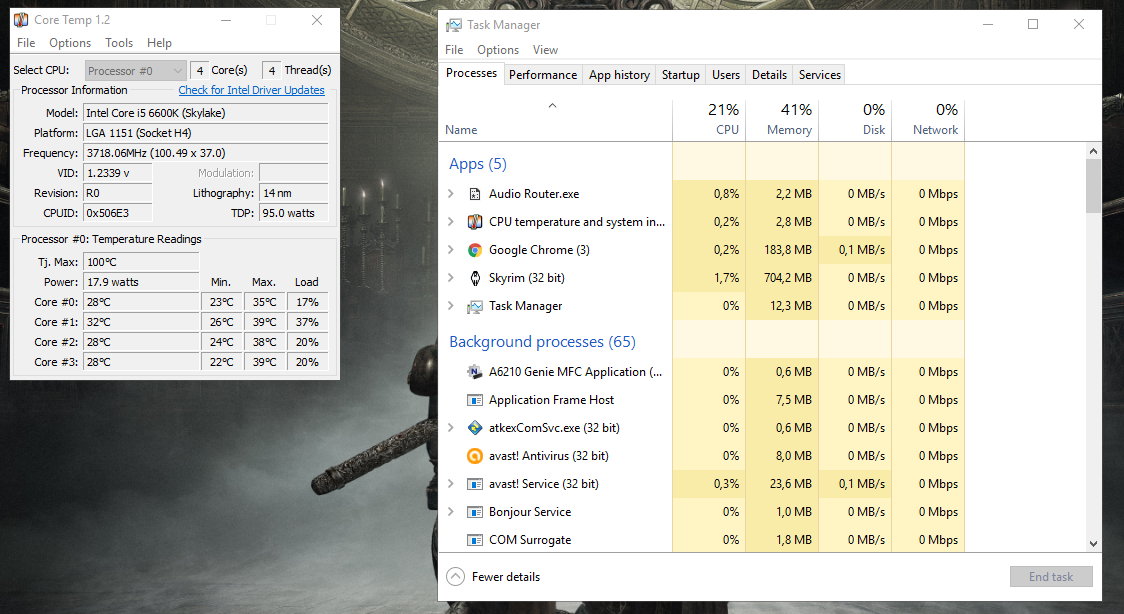Click the Tj. Max value 100°C
Viewport: 1124px width, 614px height.
[x=141, y=262]
